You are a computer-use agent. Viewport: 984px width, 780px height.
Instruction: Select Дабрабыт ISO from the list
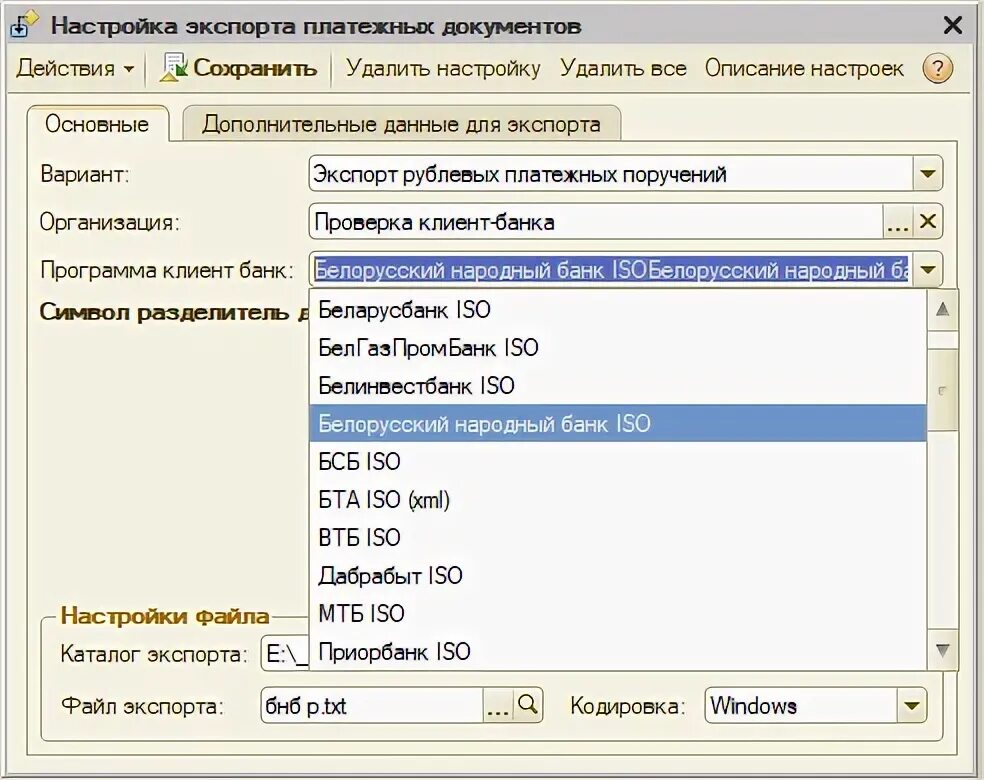pos(618,575)
